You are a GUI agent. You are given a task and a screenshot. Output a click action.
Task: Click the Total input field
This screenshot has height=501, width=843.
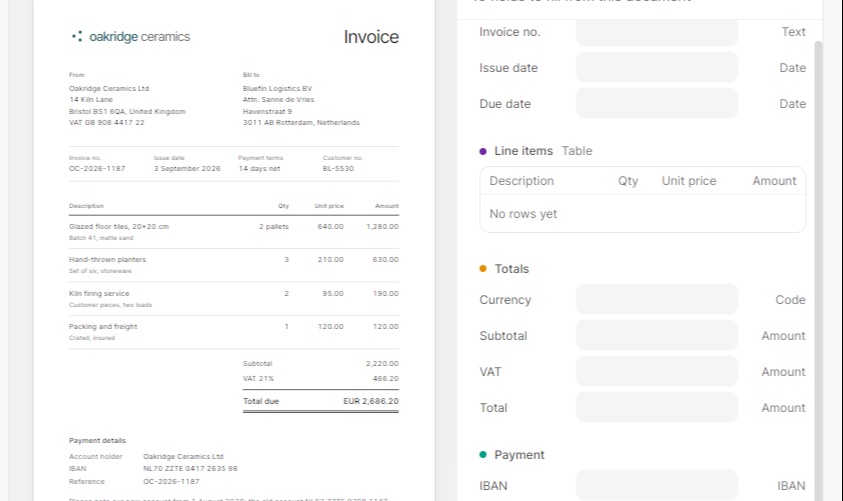click(x=656, y=407)
